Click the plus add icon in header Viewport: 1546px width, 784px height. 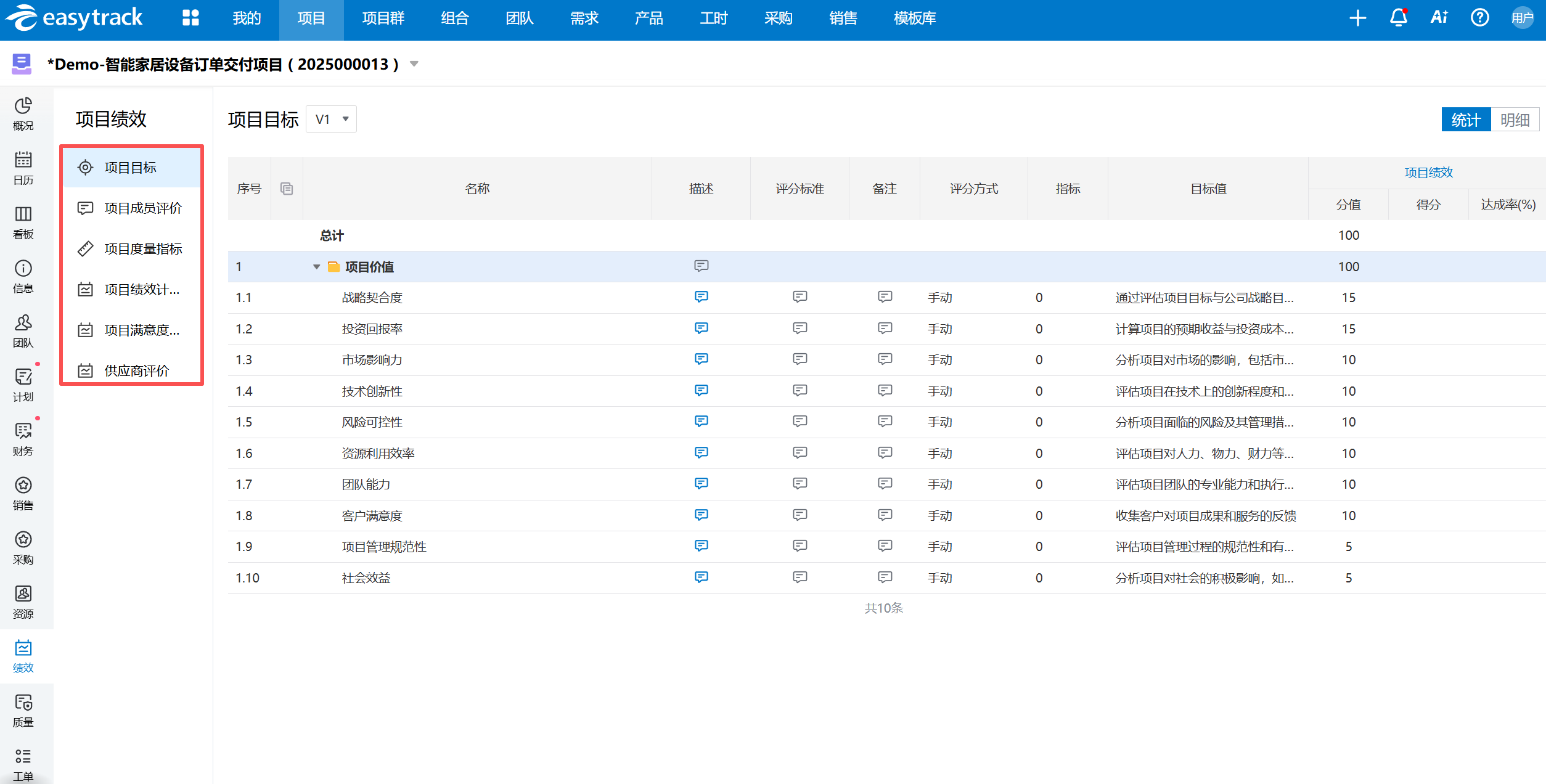click(x=1357, y=18)
